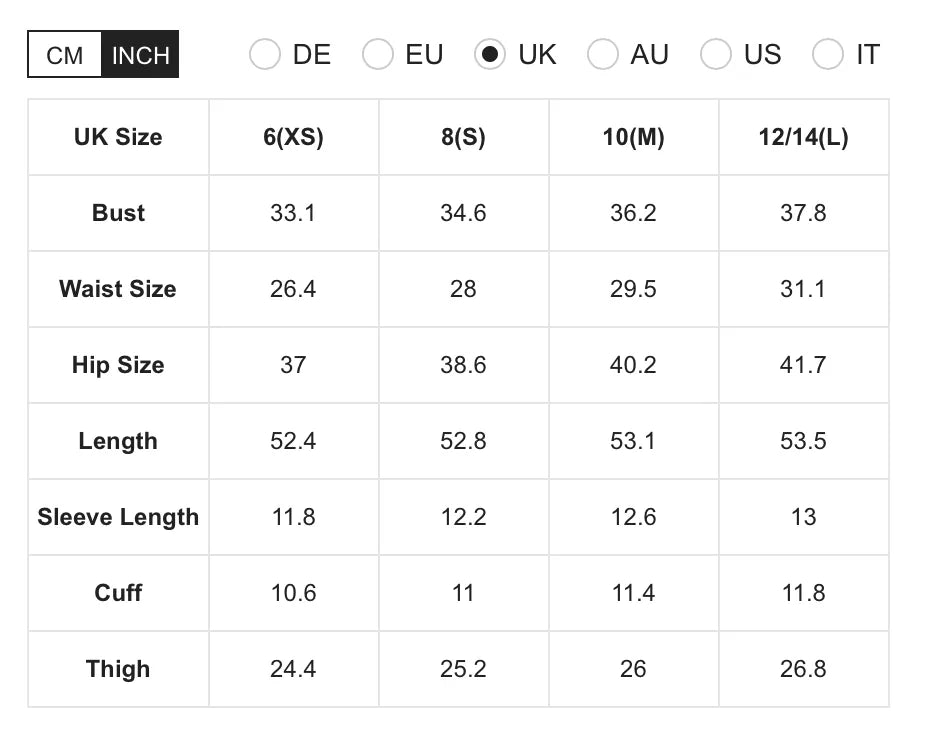Select the 6(XS) size column header

coord(293,137)
